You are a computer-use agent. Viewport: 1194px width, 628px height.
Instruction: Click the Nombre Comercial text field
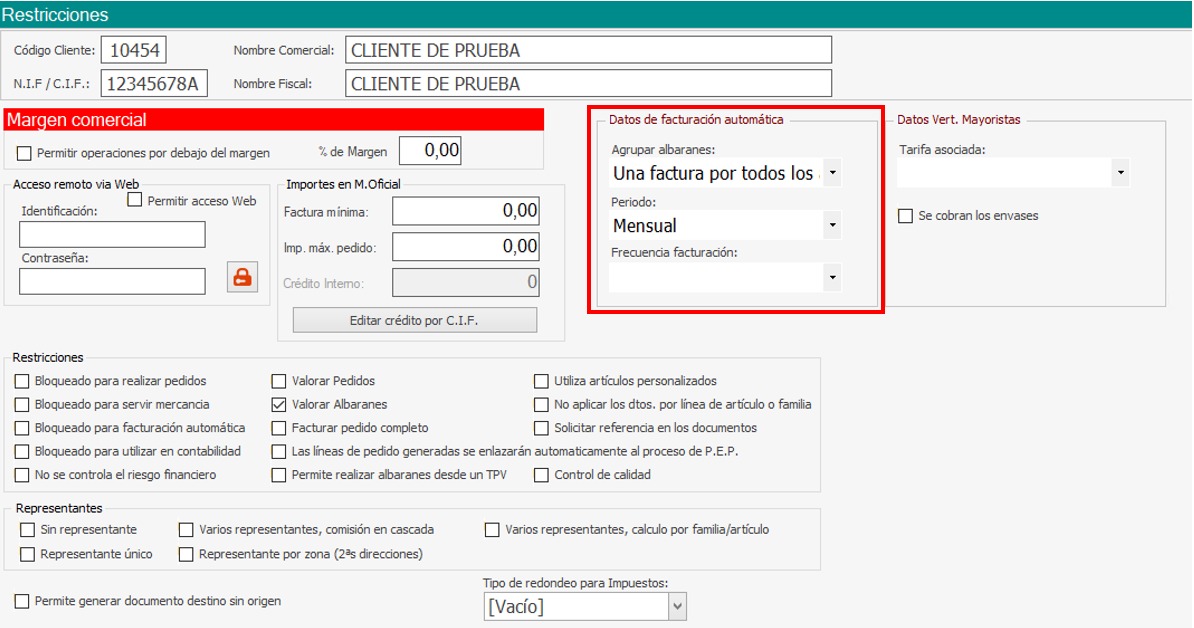pyautogui.click(x=588, y=50)
